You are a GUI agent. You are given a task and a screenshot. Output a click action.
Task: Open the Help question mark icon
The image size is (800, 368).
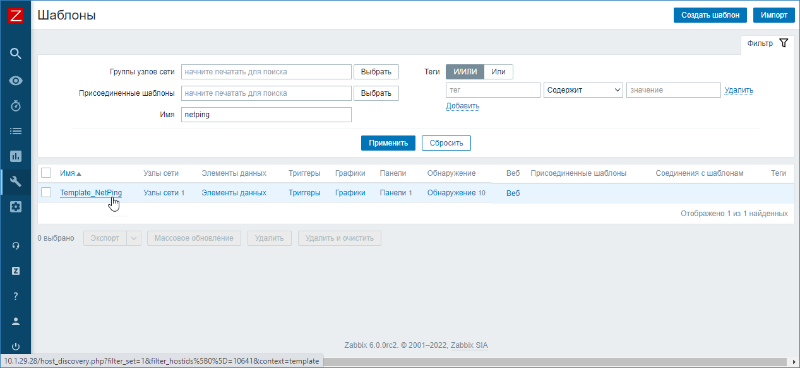pos(16,296)
